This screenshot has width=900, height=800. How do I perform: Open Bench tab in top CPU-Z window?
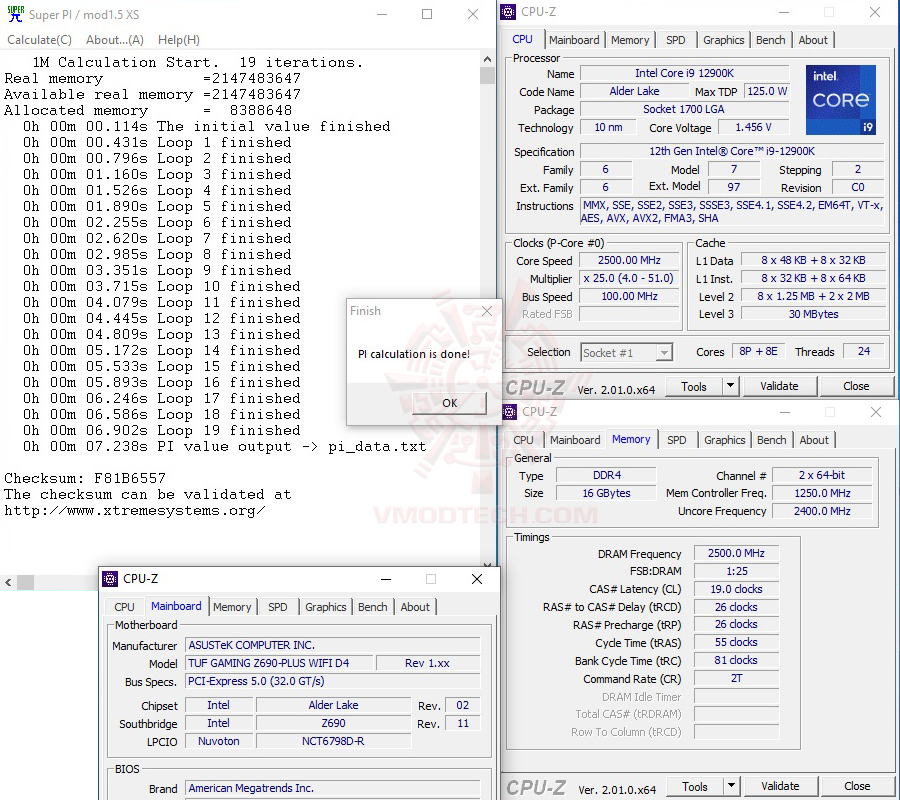[x=770, y=40]
